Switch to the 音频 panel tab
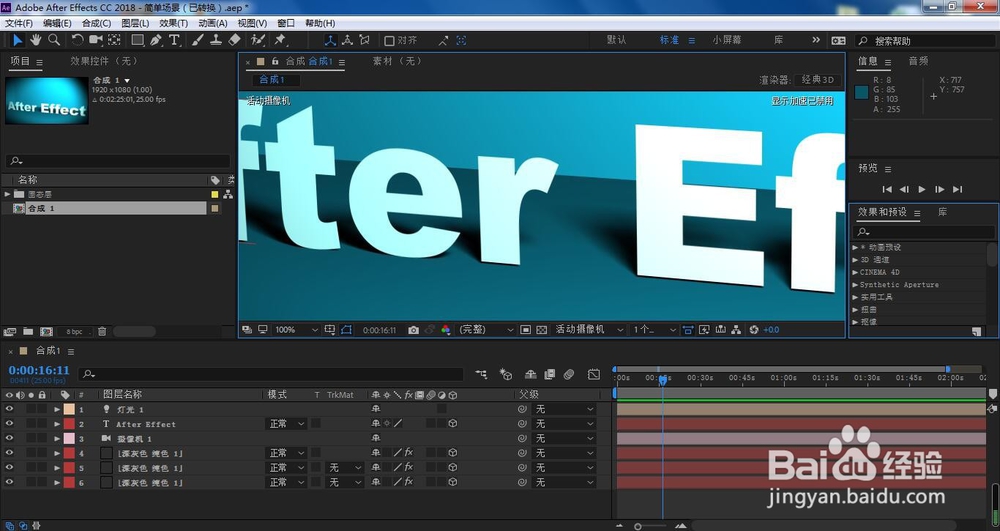The image size is (1000, 531). pos(918,61)
